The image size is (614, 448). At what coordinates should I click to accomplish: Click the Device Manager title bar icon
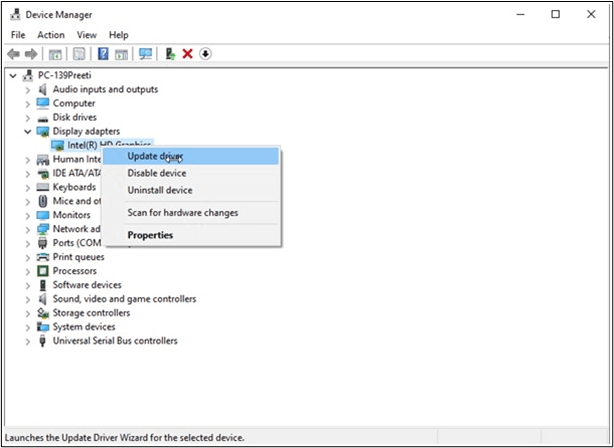[x=15, y=14]
